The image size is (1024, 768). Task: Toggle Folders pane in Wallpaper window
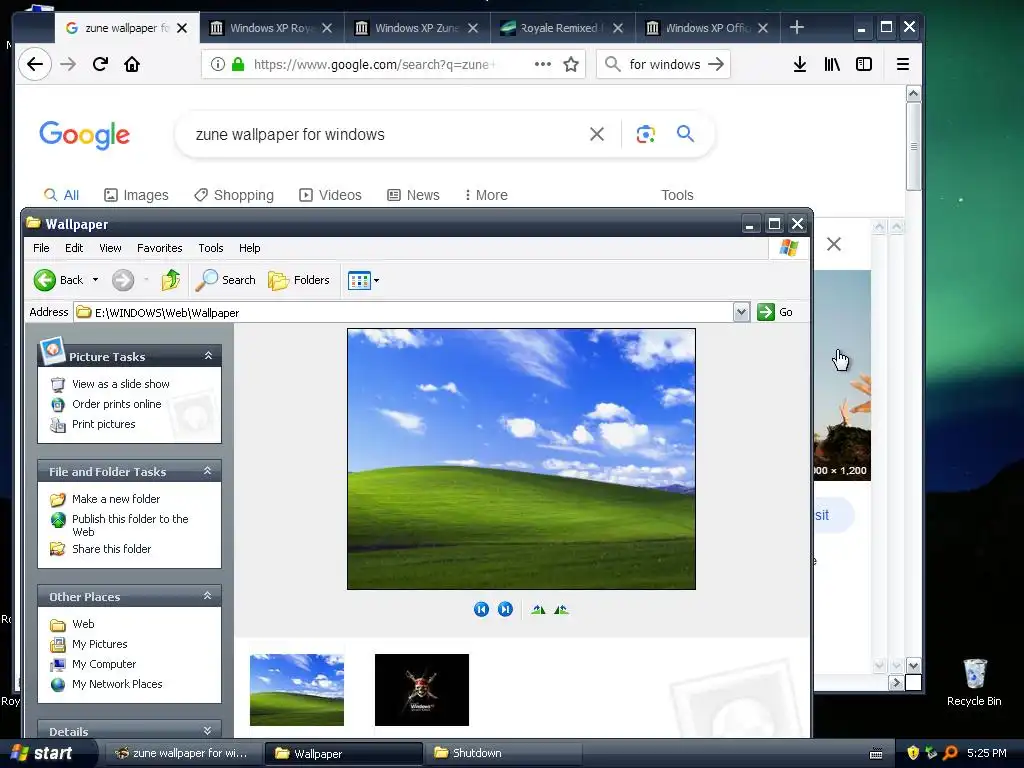click(299, 280)
